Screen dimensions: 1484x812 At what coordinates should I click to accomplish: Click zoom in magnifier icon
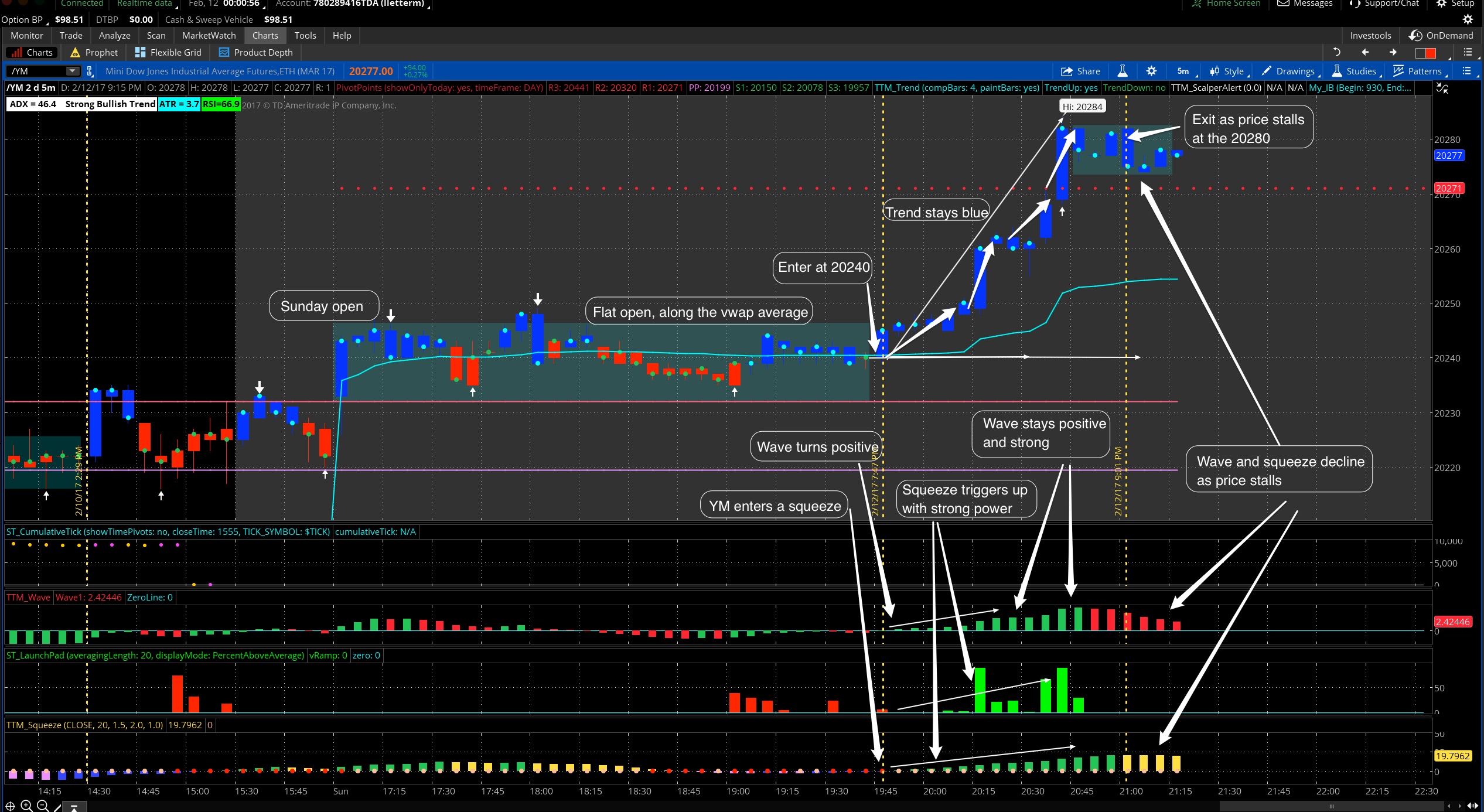(x=26, y=806)
